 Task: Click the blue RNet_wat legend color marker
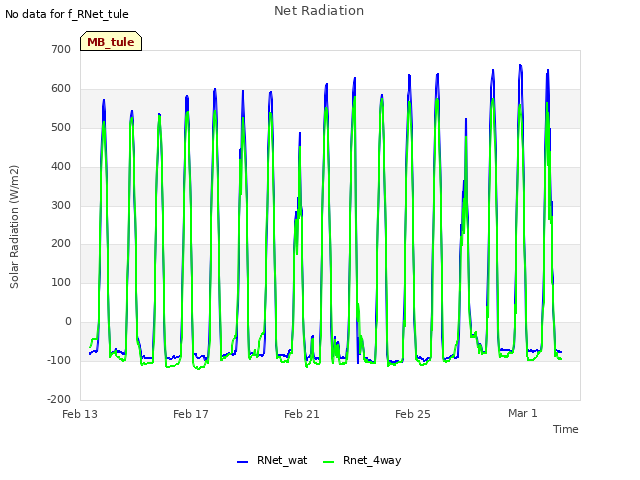point(242,462)
